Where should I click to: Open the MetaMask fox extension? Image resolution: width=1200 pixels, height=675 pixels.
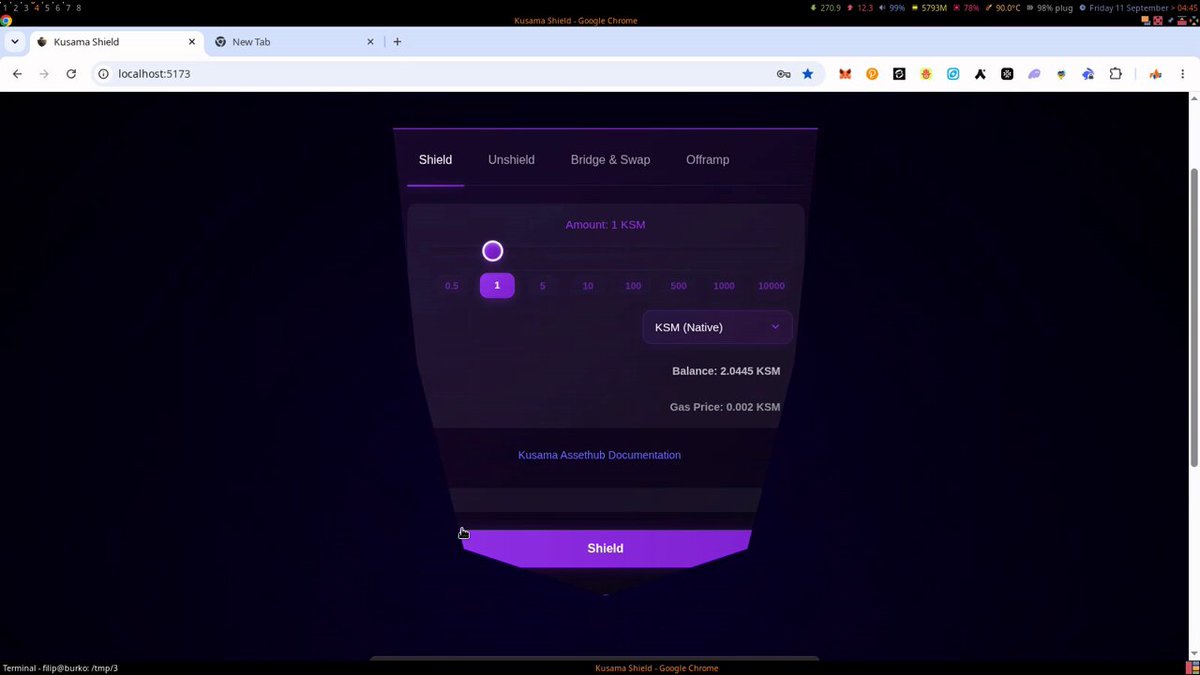(x=845, y=74)
